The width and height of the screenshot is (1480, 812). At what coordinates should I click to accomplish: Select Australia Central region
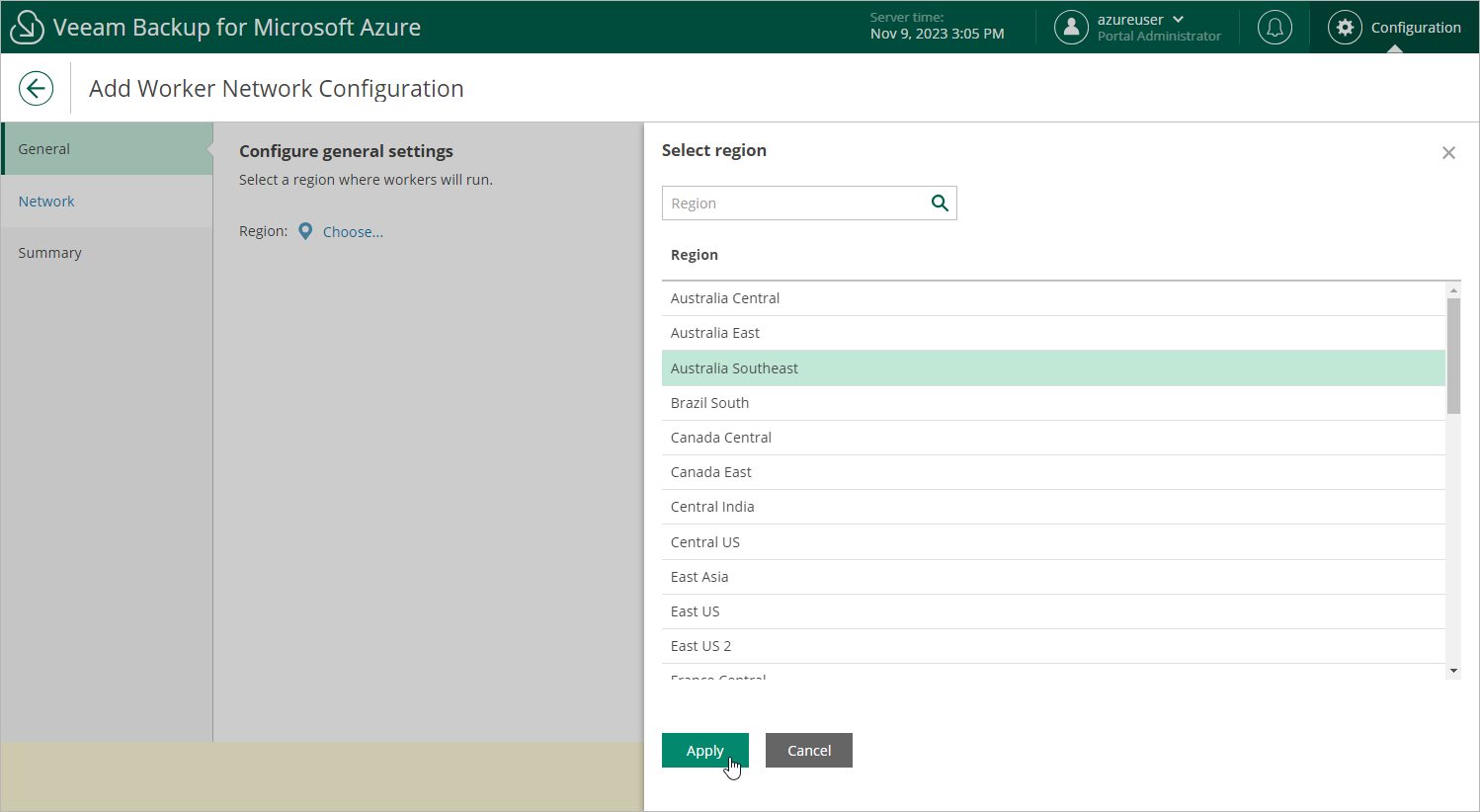1053,298
